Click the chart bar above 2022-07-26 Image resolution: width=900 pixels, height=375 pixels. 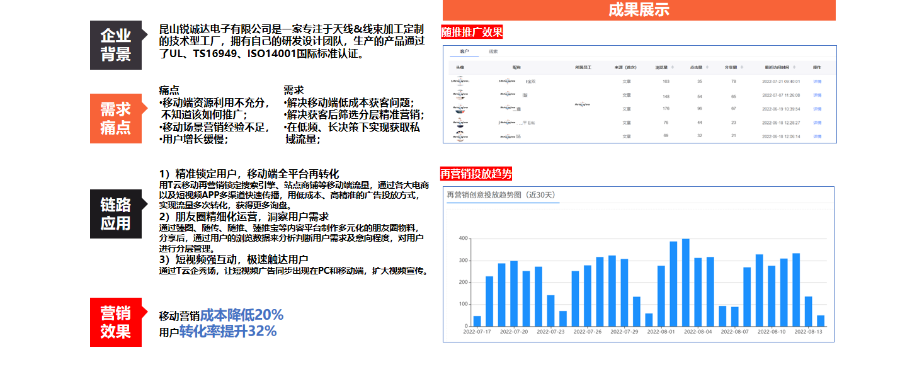[x=587, y=296]
